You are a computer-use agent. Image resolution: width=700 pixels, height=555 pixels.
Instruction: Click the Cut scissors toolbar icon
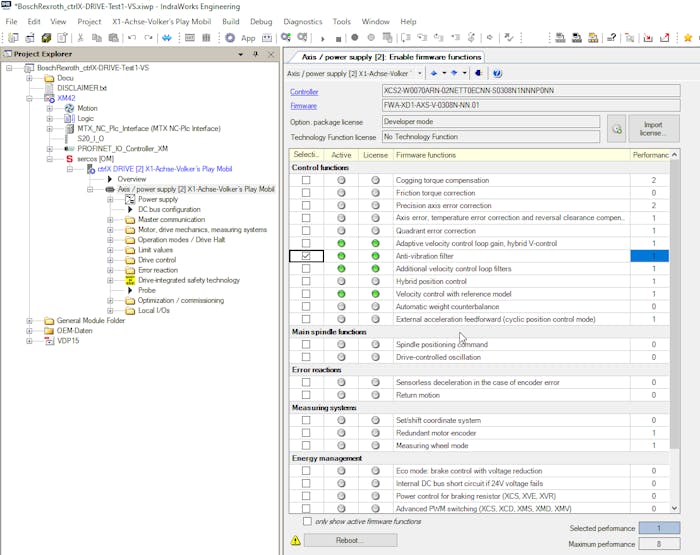80,38
